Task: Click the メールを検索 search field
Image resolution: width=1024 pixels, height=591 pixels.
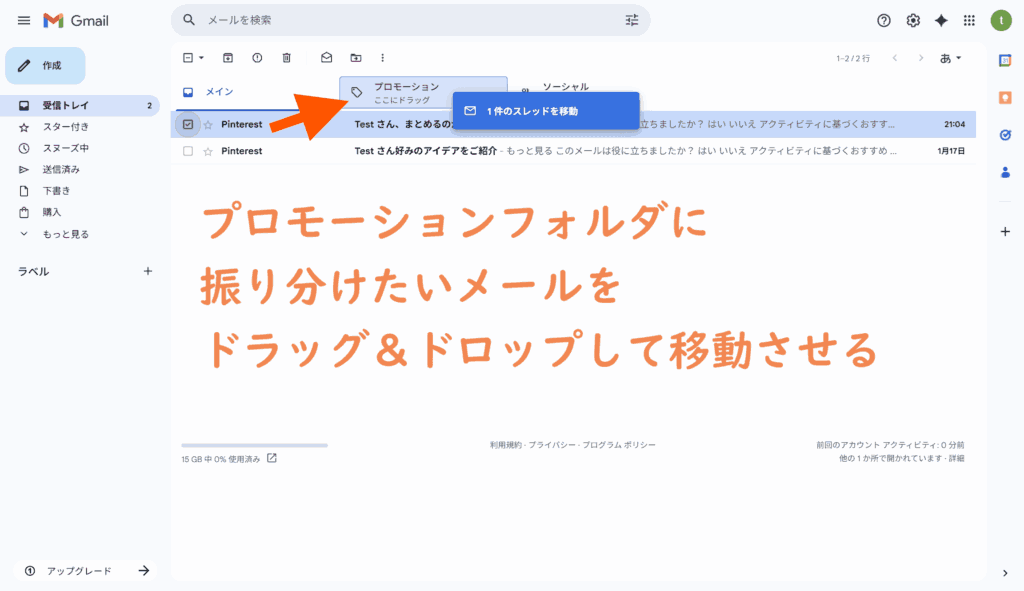Action: pyautogui.click(x=400, y=20)
